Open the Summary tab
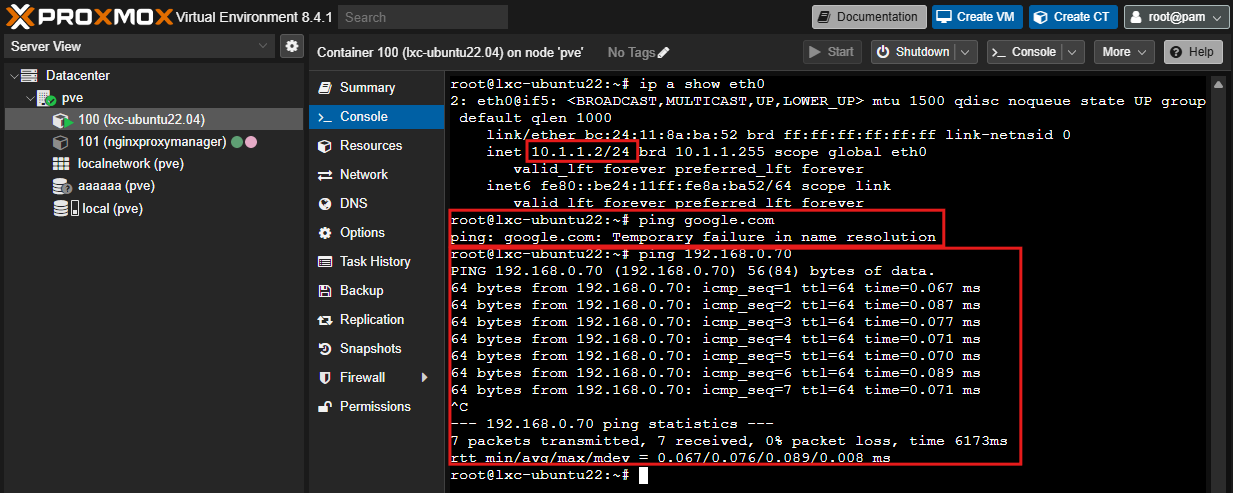This screenshot has width=1233, height=493. 376,88
